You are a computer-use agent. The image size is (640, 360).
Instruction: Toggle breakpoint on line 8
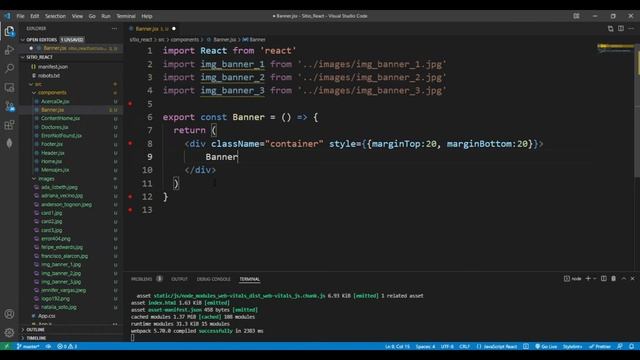pos(130,143)
